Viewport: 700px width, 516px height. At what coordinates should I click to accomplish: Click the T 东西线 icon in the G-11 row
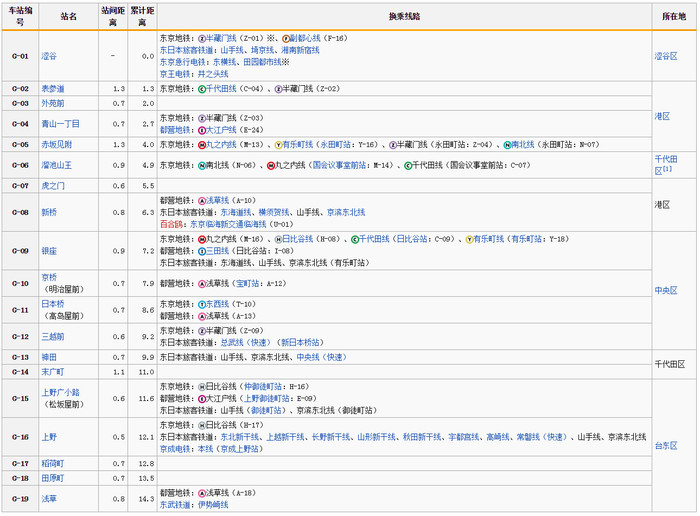tap(202, 304)
